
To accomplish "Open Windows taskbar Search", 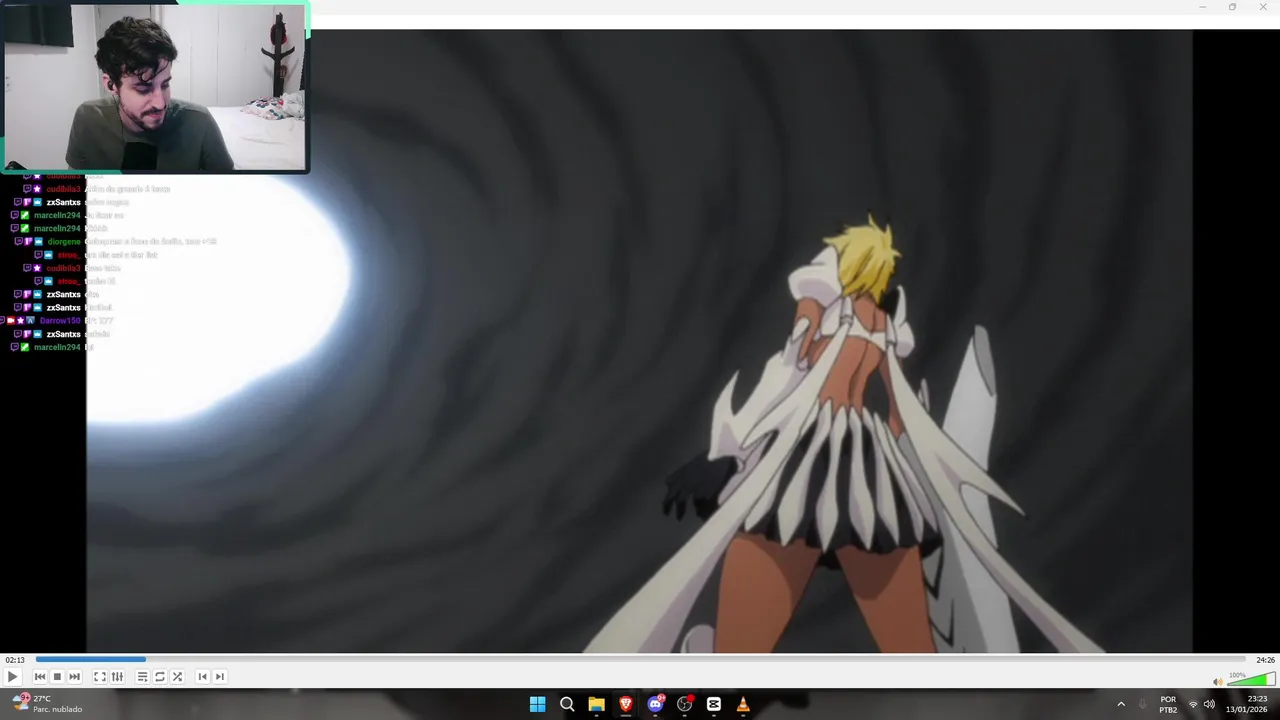I will (x=567, y=704).
